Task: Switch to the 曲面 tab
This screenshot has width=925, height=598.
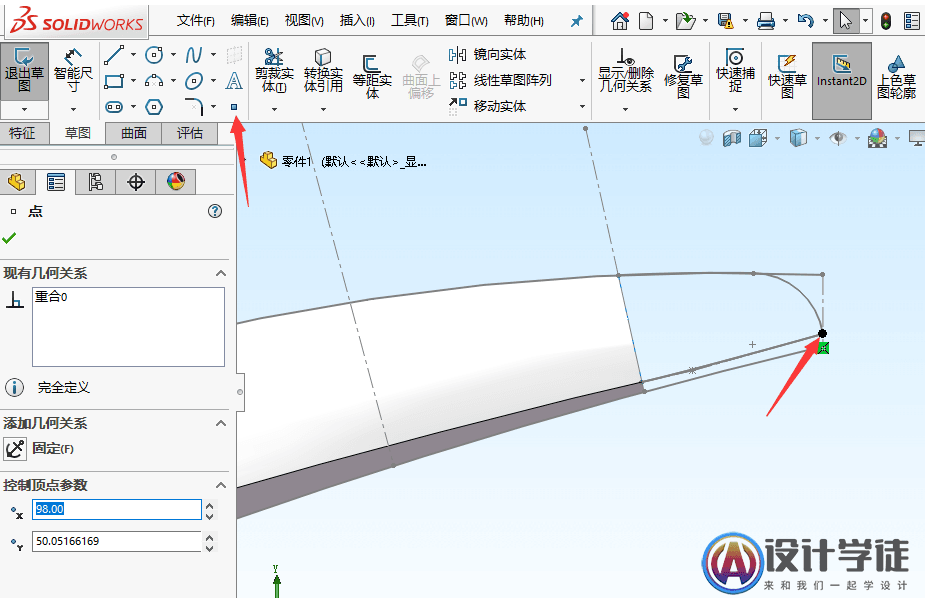Action: click(x=134, y=133)
